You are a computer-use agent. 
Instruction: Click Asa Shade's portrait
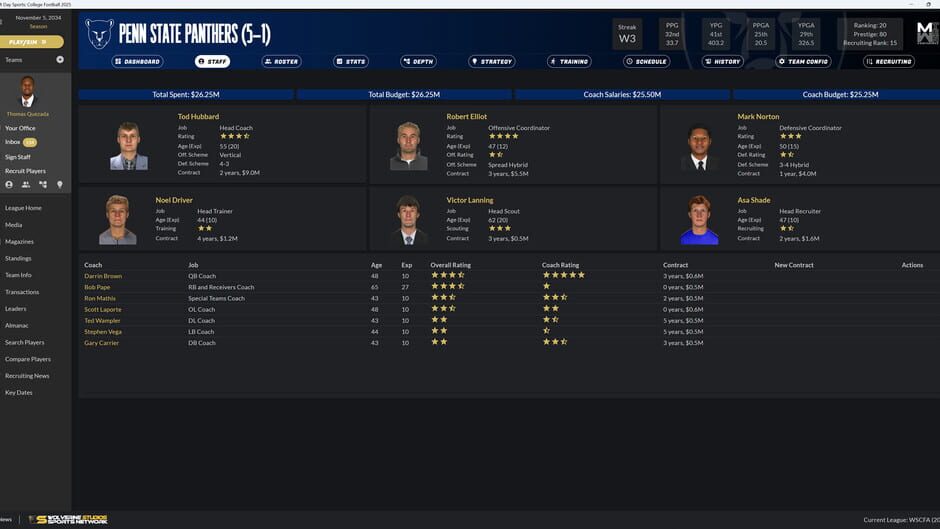click(699, 220)
